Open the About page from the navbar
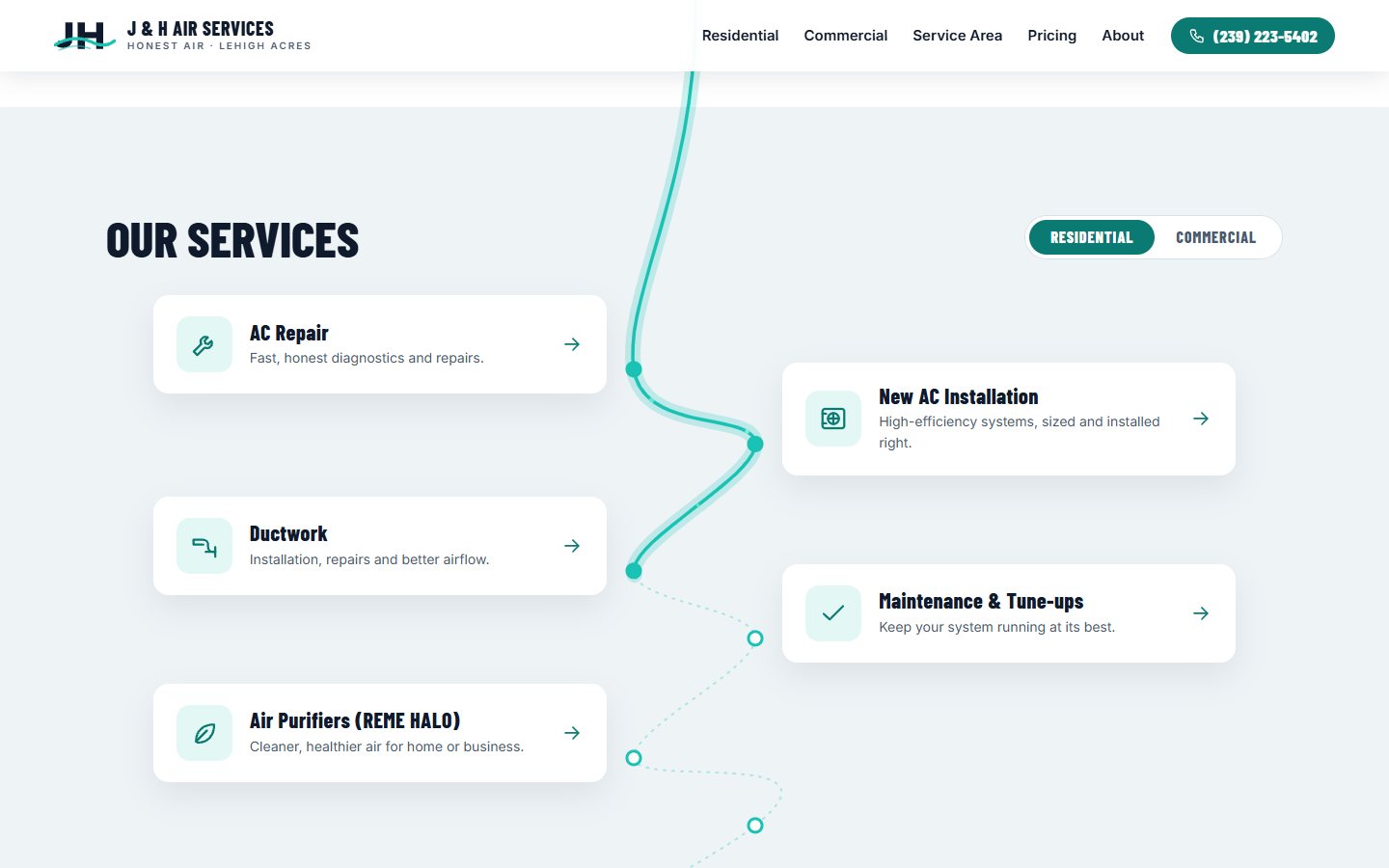This screenshot has width=1389, height=868. point(1123,36)
